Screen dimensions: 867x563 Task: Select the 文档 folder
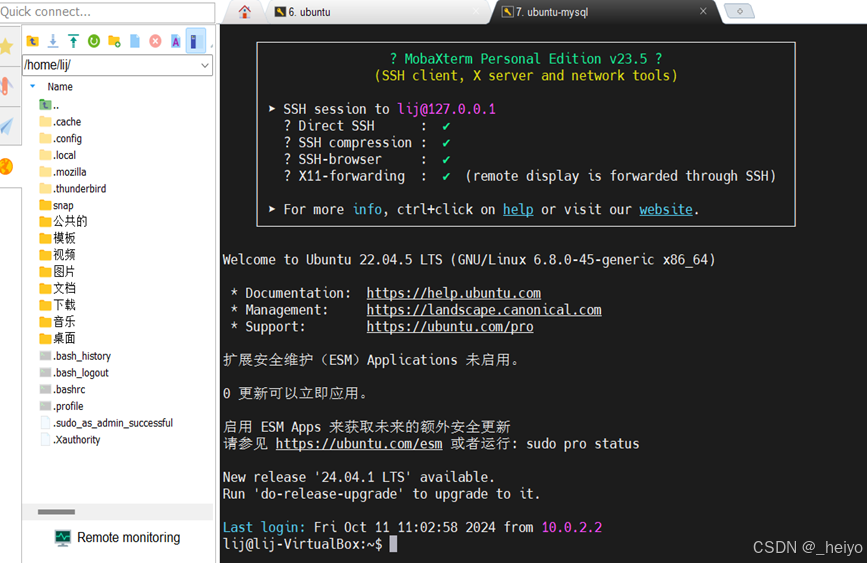(x=58, y=288)
